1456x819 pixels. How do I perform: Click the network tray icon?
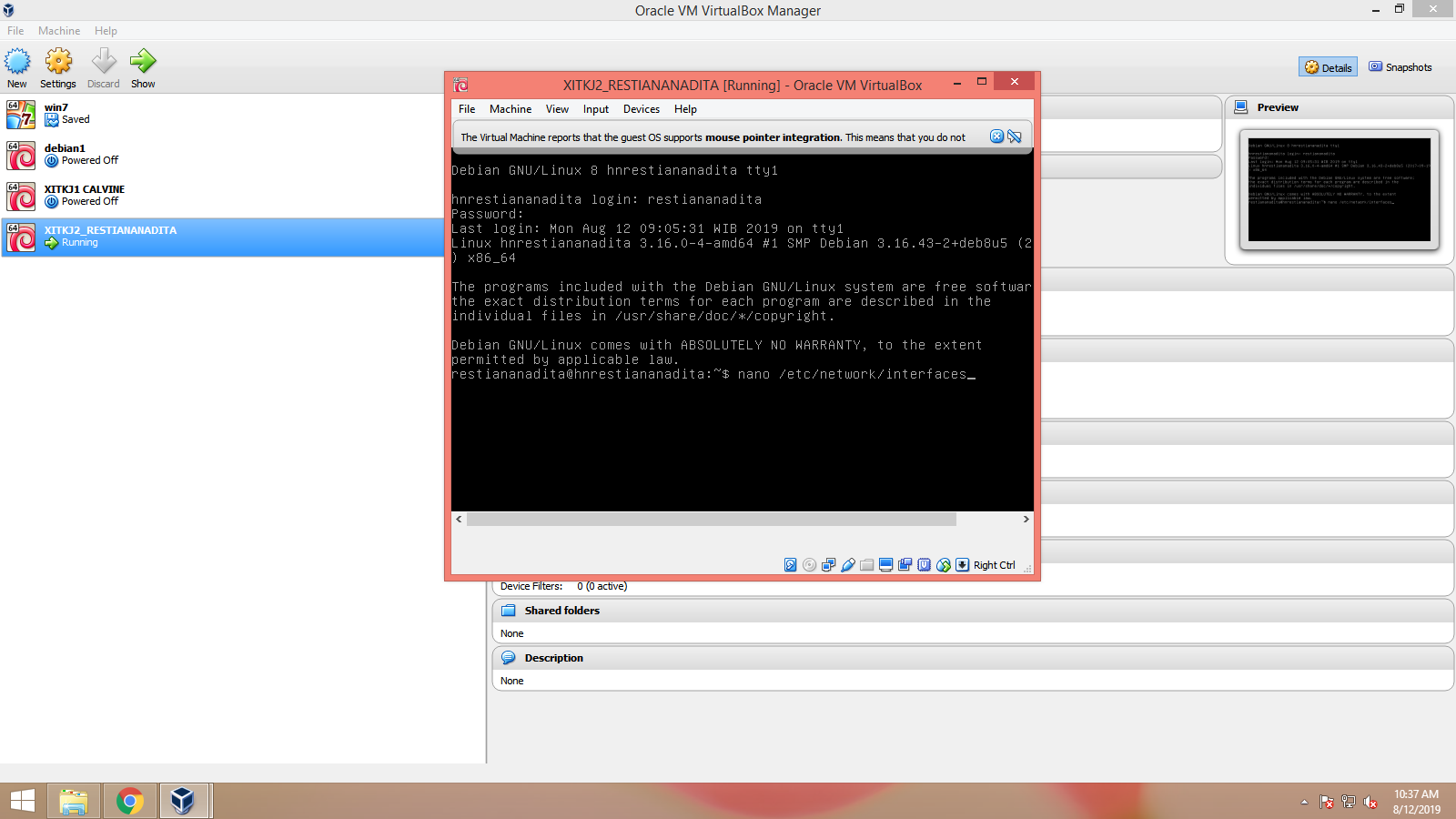pos(1349,802)
